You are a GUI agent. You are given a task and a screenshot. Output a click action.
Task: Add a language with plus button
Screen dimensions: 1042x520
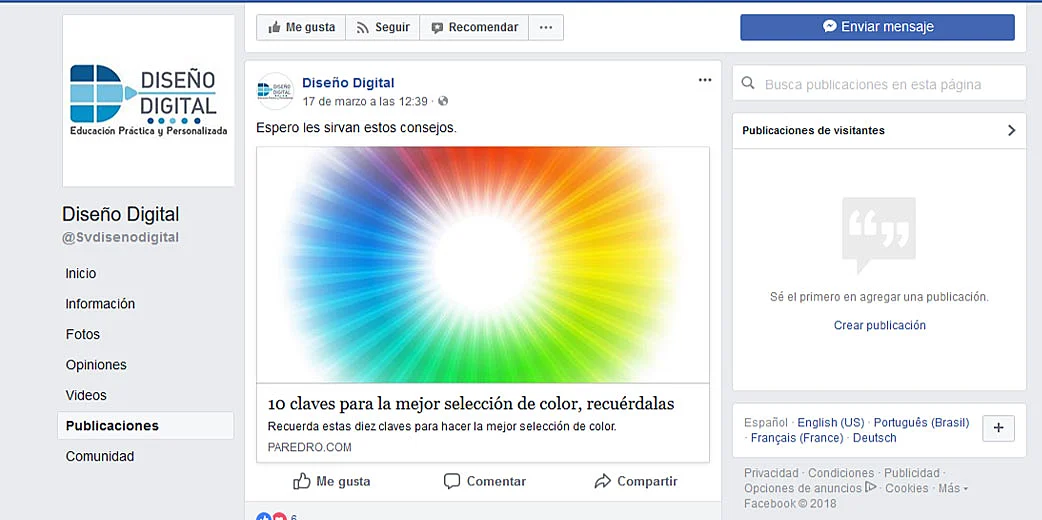pyautogui.click(x=998, y=428)
